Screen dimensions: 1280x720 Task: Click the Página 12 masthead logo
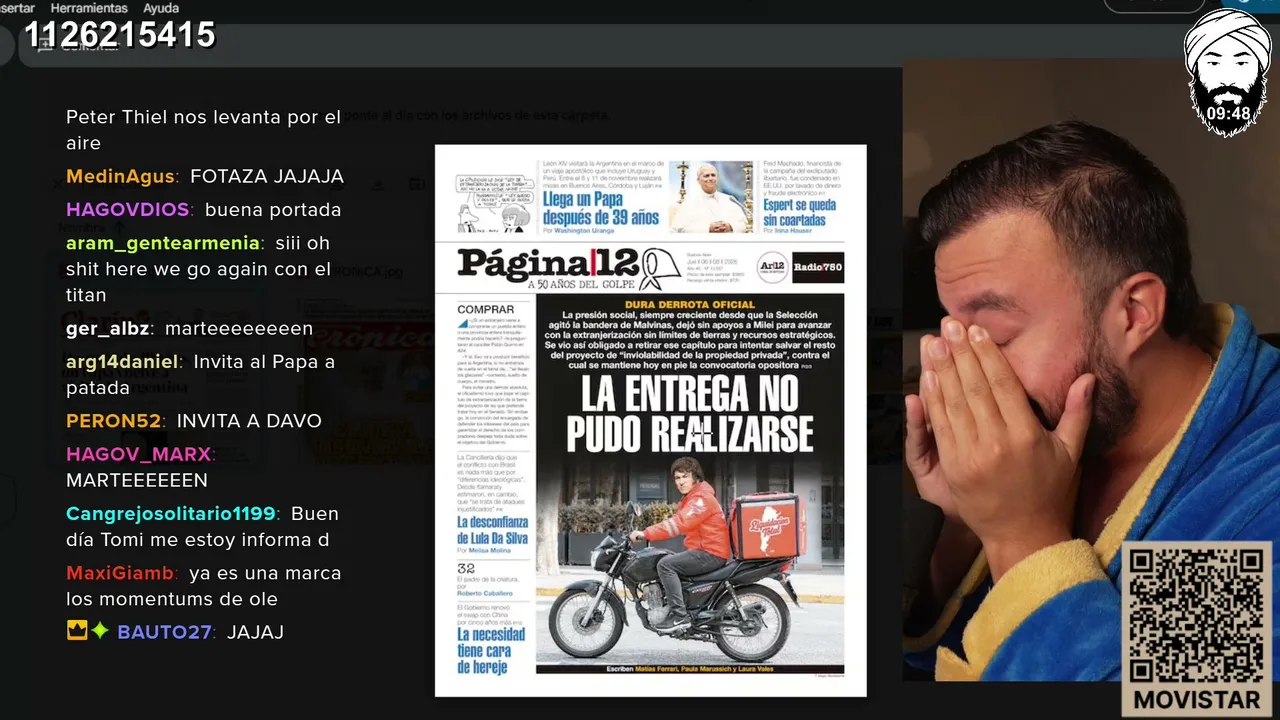pos(547,264)
